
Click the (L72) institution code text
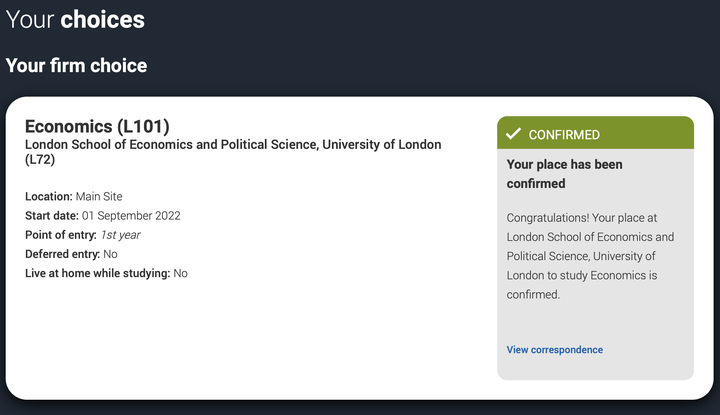click(42, 160)
